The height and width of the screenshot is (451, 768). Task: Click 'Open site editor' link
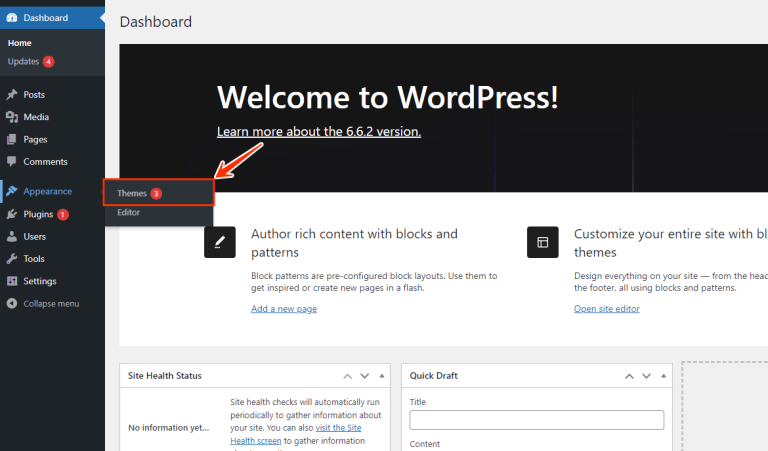coord(606,309)
